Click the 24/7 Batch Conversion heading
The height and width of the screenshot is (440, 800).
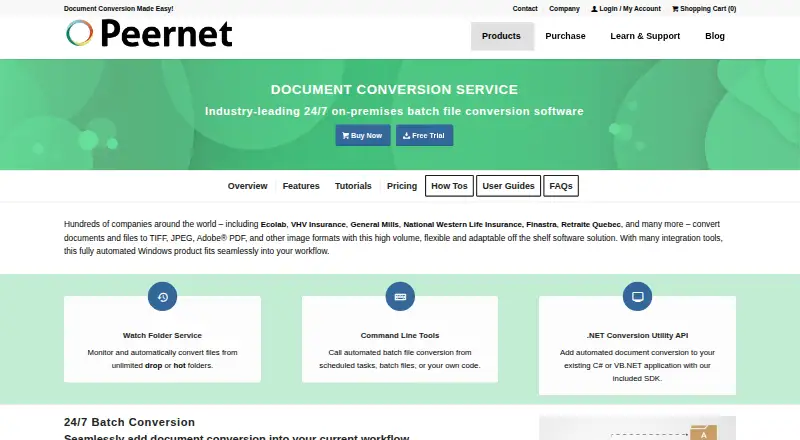pos(130,422)
